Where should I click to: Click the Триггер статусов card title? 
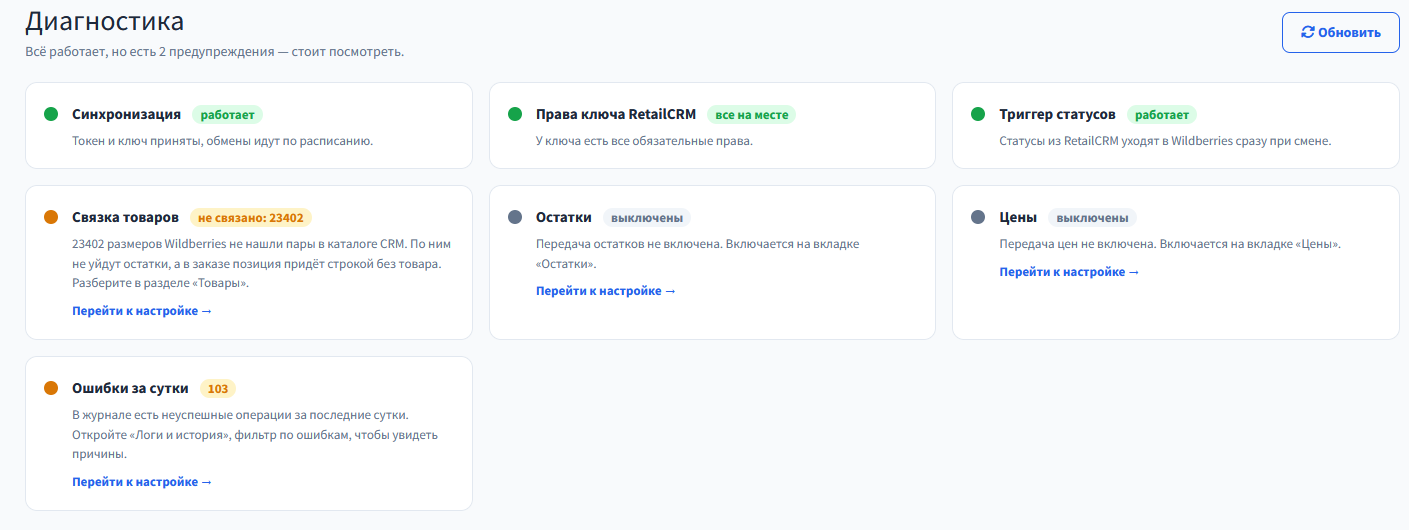[x=1057, y=114]
